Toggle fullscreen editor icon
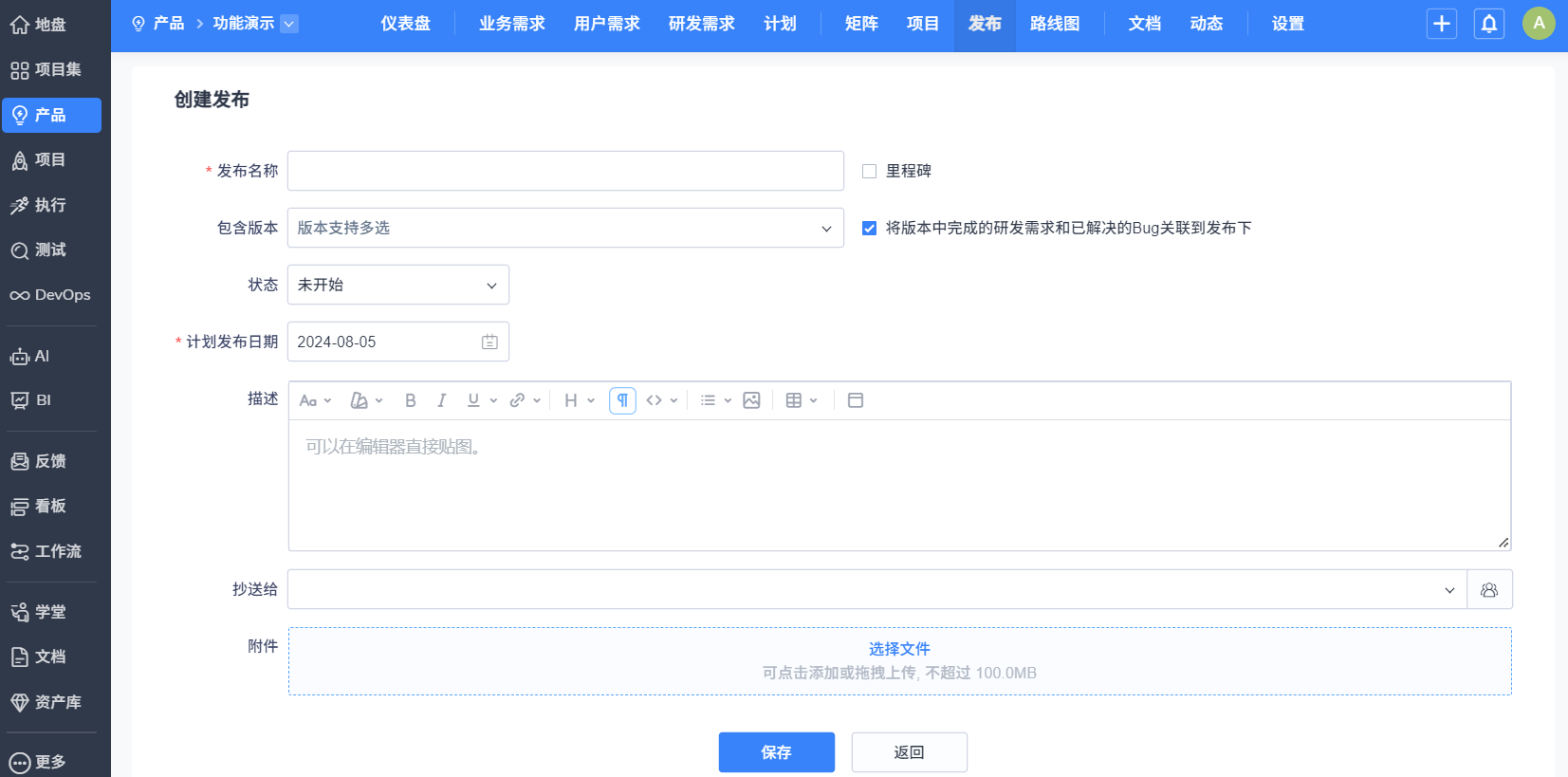The image size is (1568, 777). pyautogui.click(x=855, y=400)
